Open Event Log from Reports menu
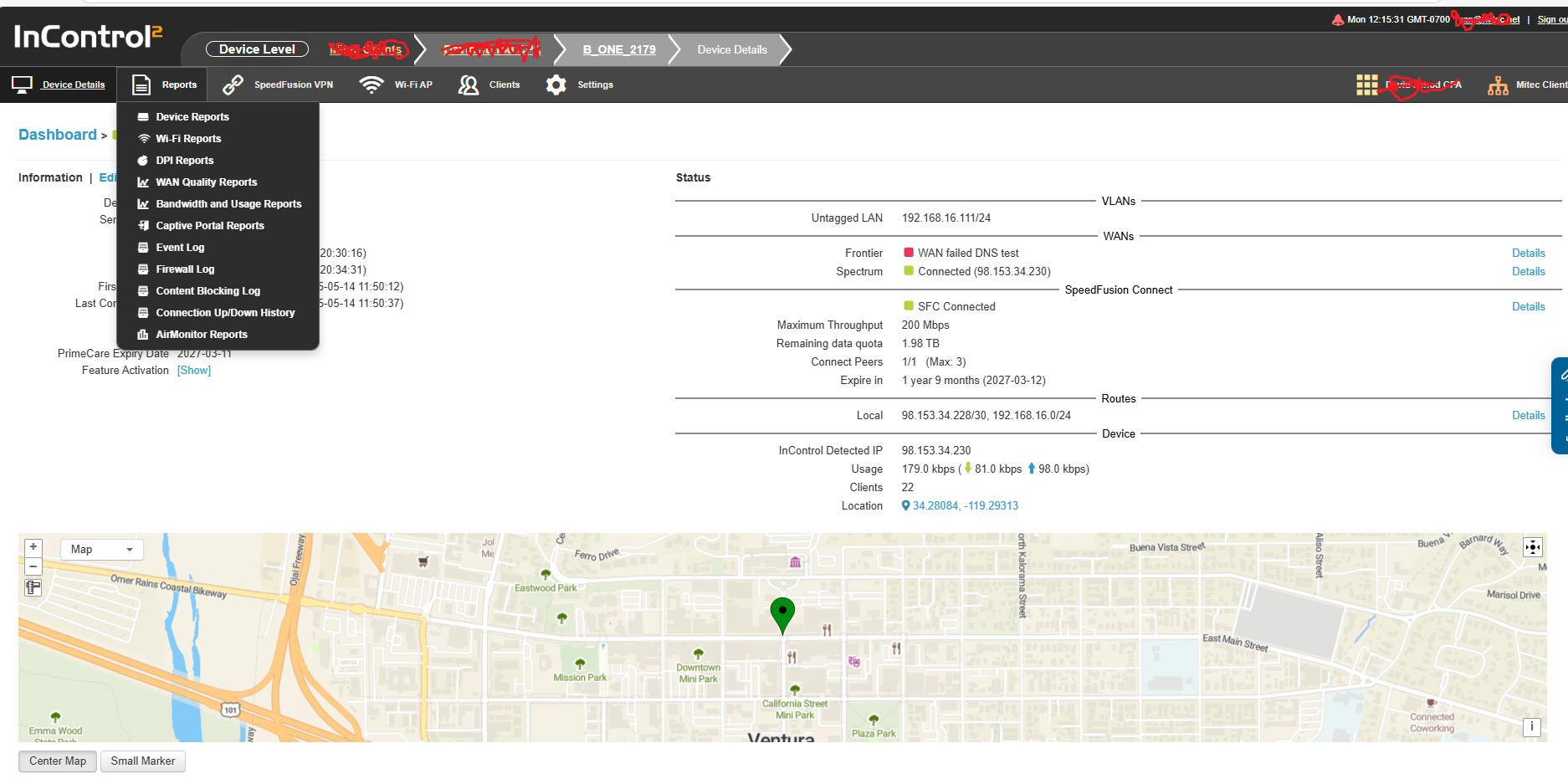Screen dimensions: 1568x784 (180, 248)
